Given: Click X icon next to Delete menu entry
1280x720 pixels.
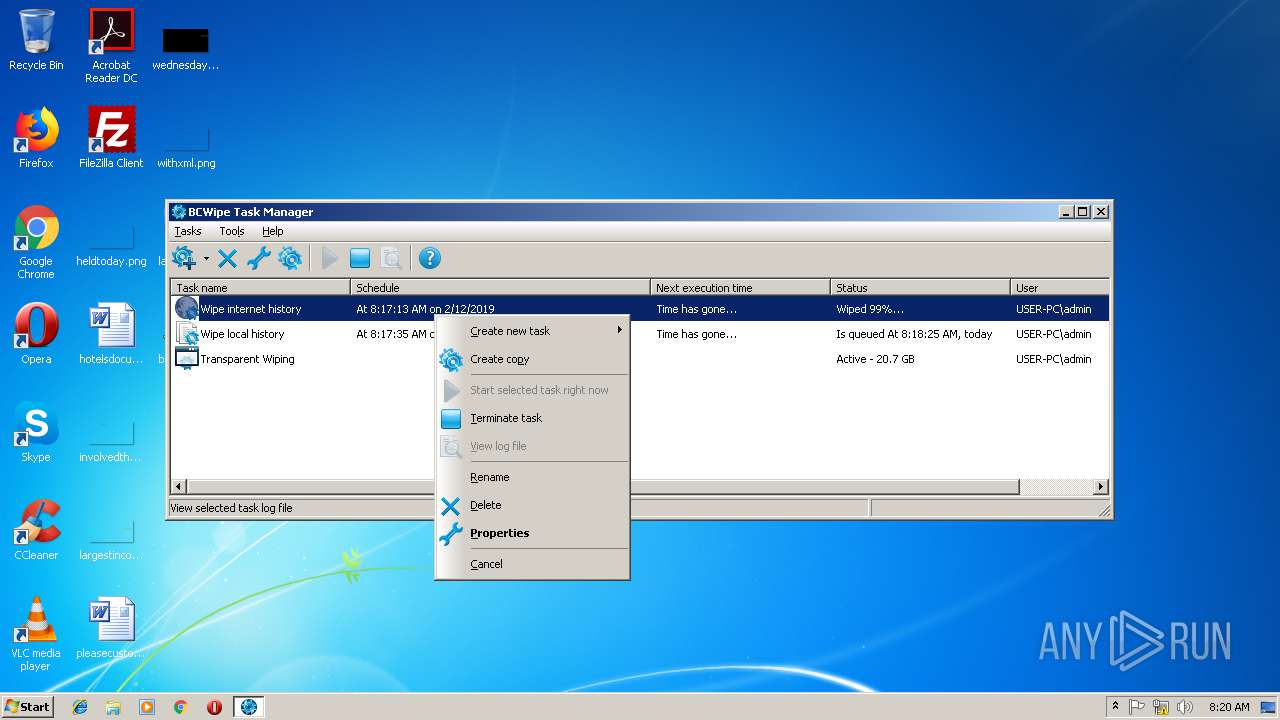Looking at the screenshot, I should tap(451, 506).
